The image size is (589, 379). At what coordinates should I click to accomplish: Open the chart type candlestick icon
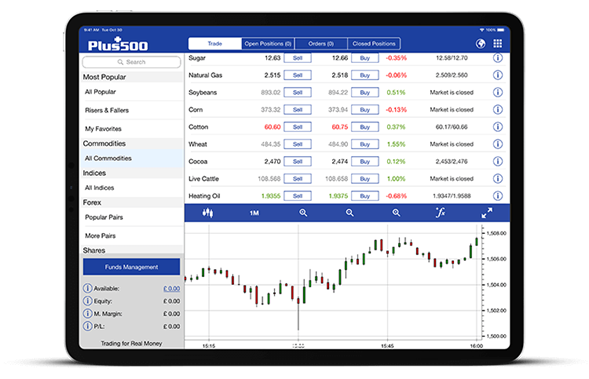pyautogui.click(x=208, y=213)
